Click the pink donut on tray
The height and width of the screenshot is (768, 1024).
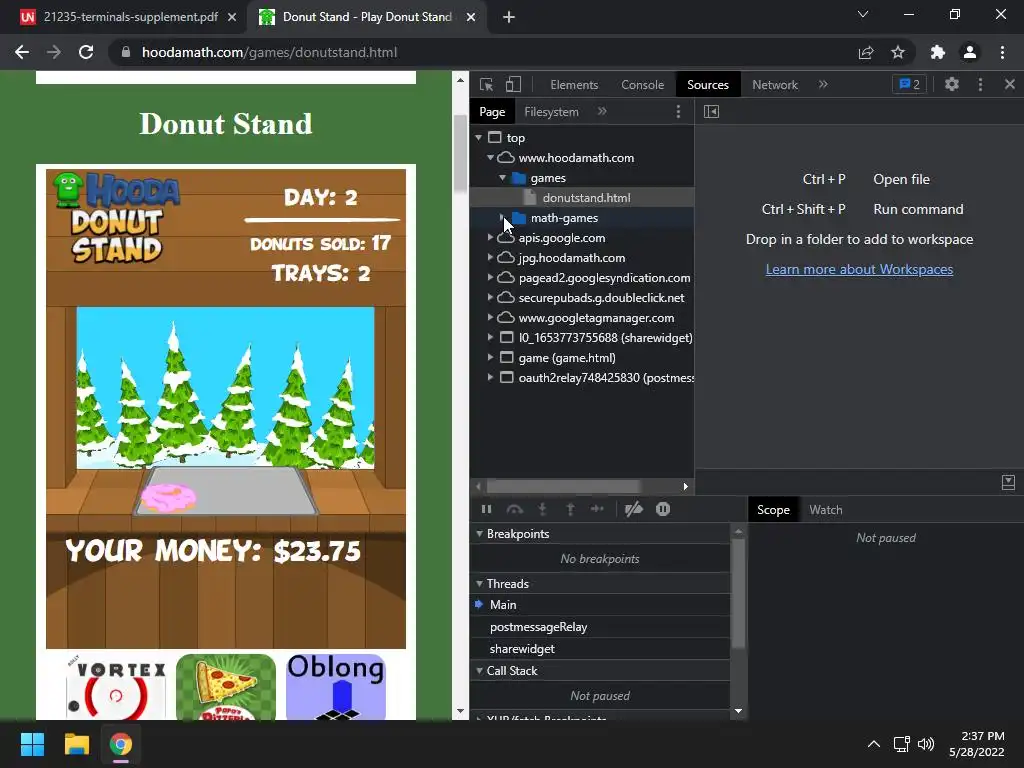pos(168,498)
